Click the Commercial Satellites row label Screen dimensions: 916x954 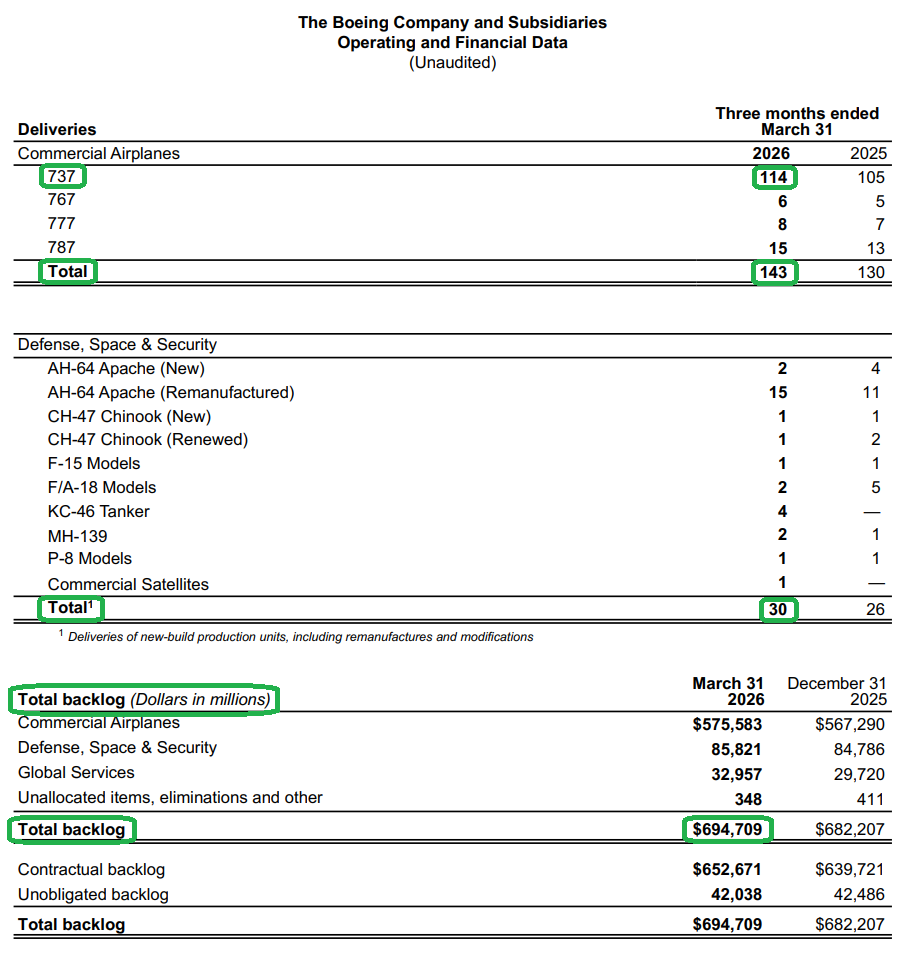point(128,584)
